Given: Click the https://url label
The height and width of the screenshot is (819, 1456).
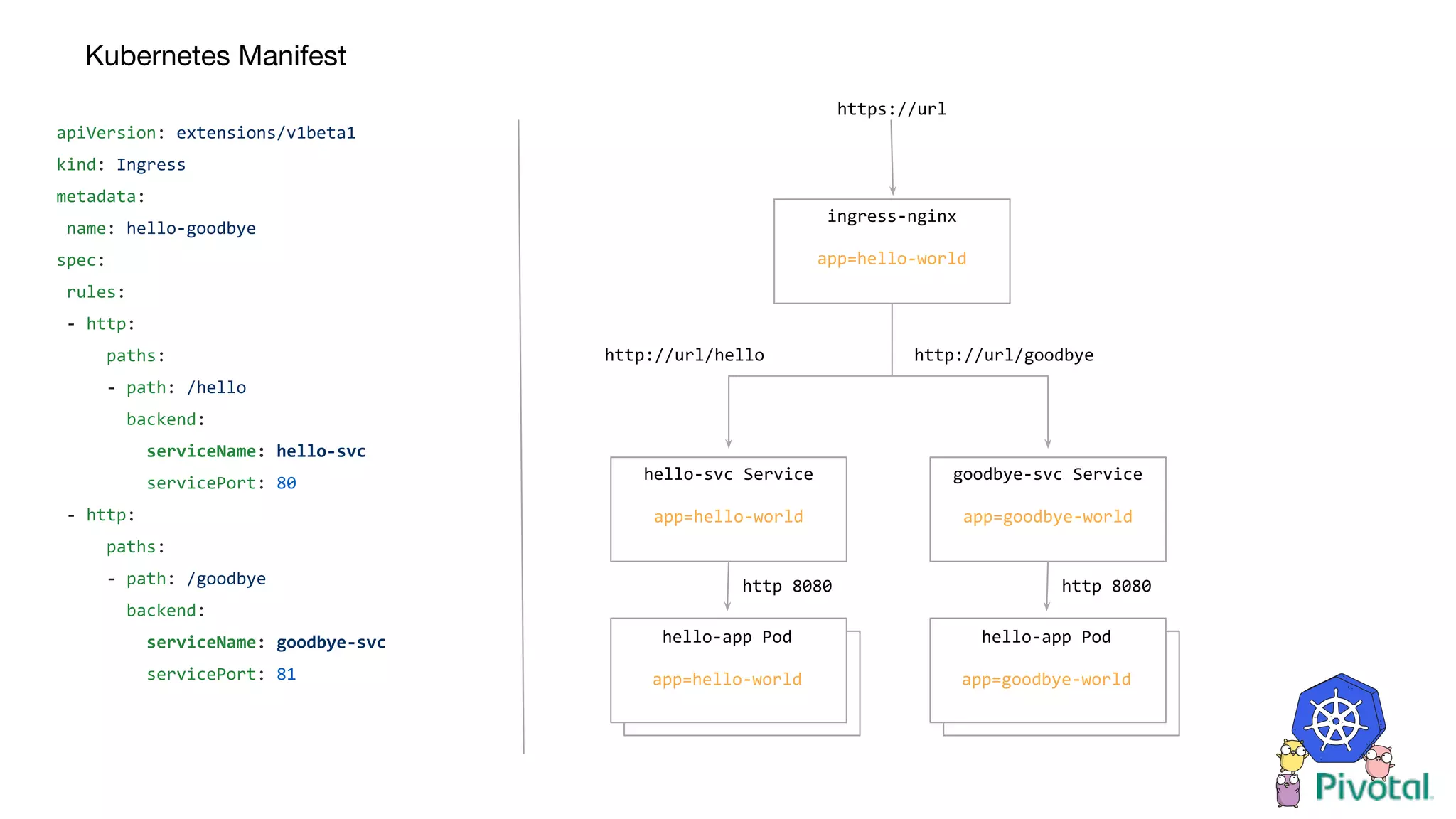Looking at the screenshot, I should tap(892, 109).
